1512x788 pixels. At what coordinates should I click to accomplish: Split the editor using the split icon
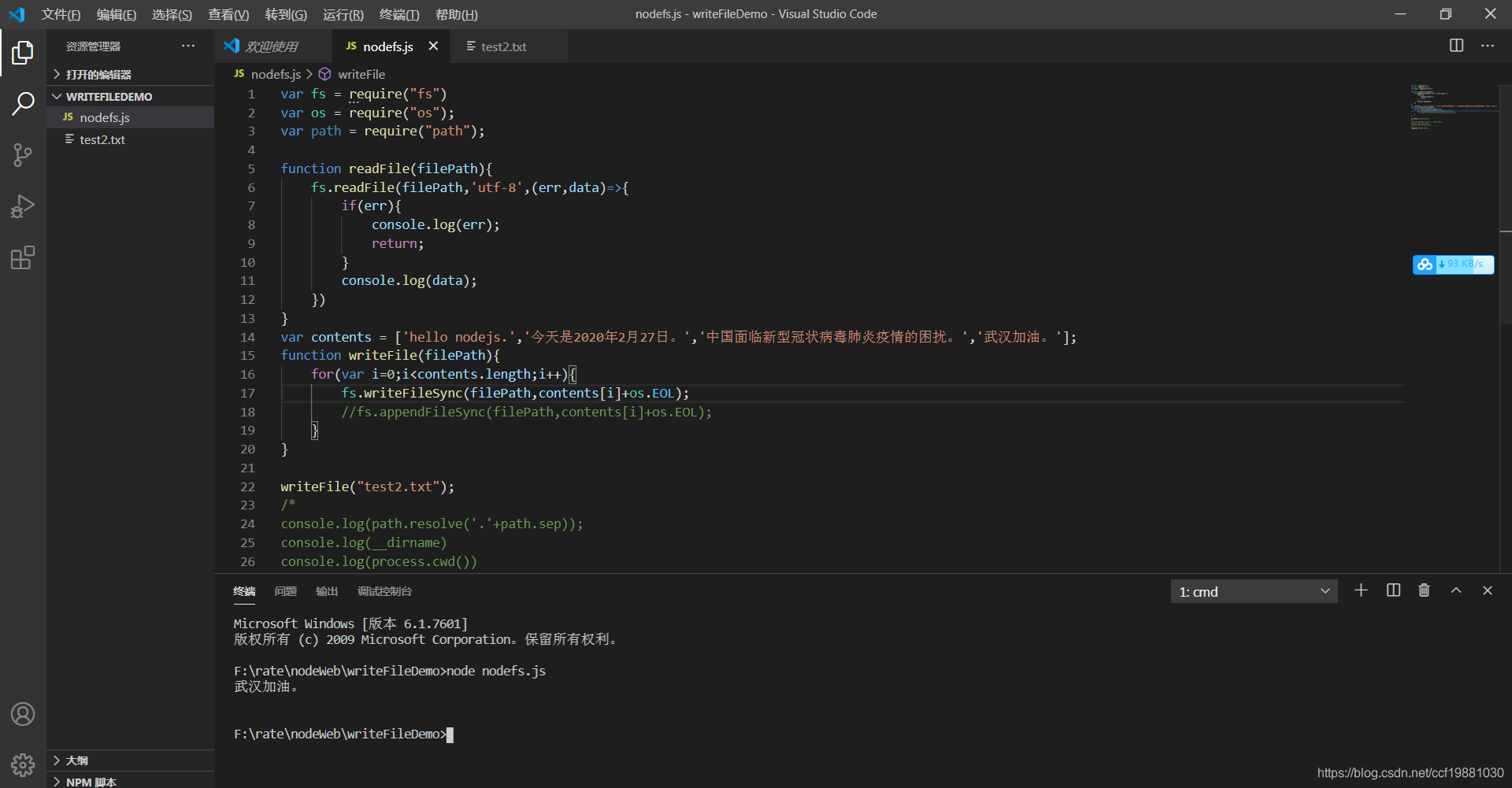pos(1456,46)
